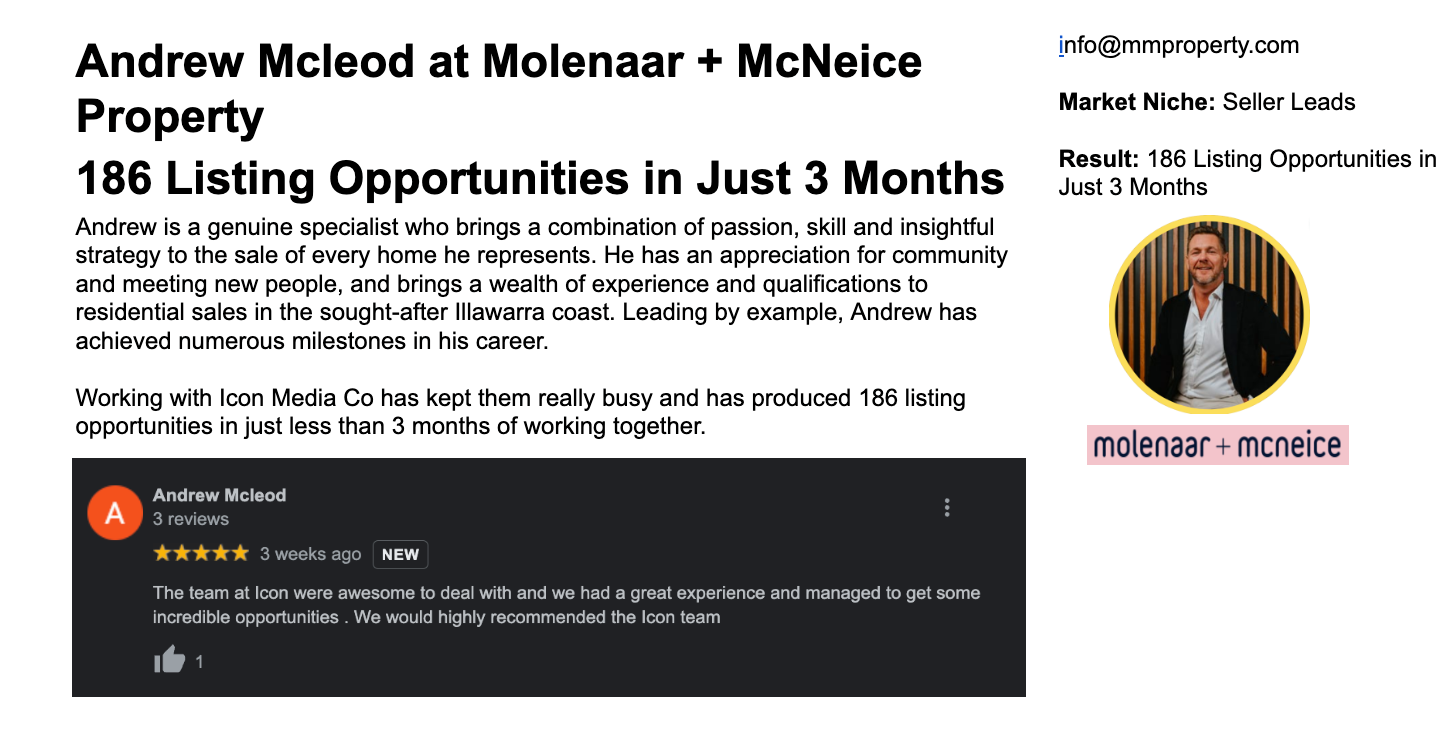
Task: Click Andrew Mcleod reviewer name
Action: coord(219,495)
